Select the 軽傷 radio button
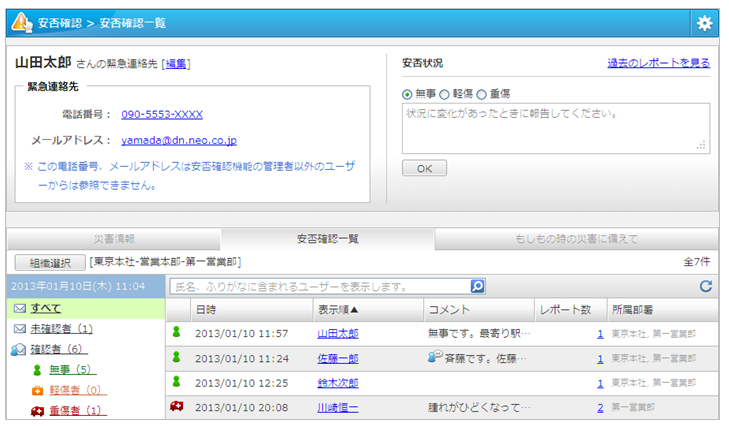 [x=445, y=94]
